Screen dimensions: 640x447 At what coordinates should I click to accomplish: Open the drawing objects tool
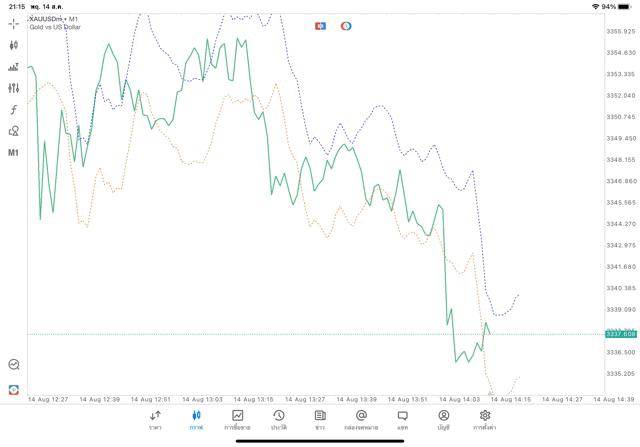pyautogui.click(x=14, y=131)
